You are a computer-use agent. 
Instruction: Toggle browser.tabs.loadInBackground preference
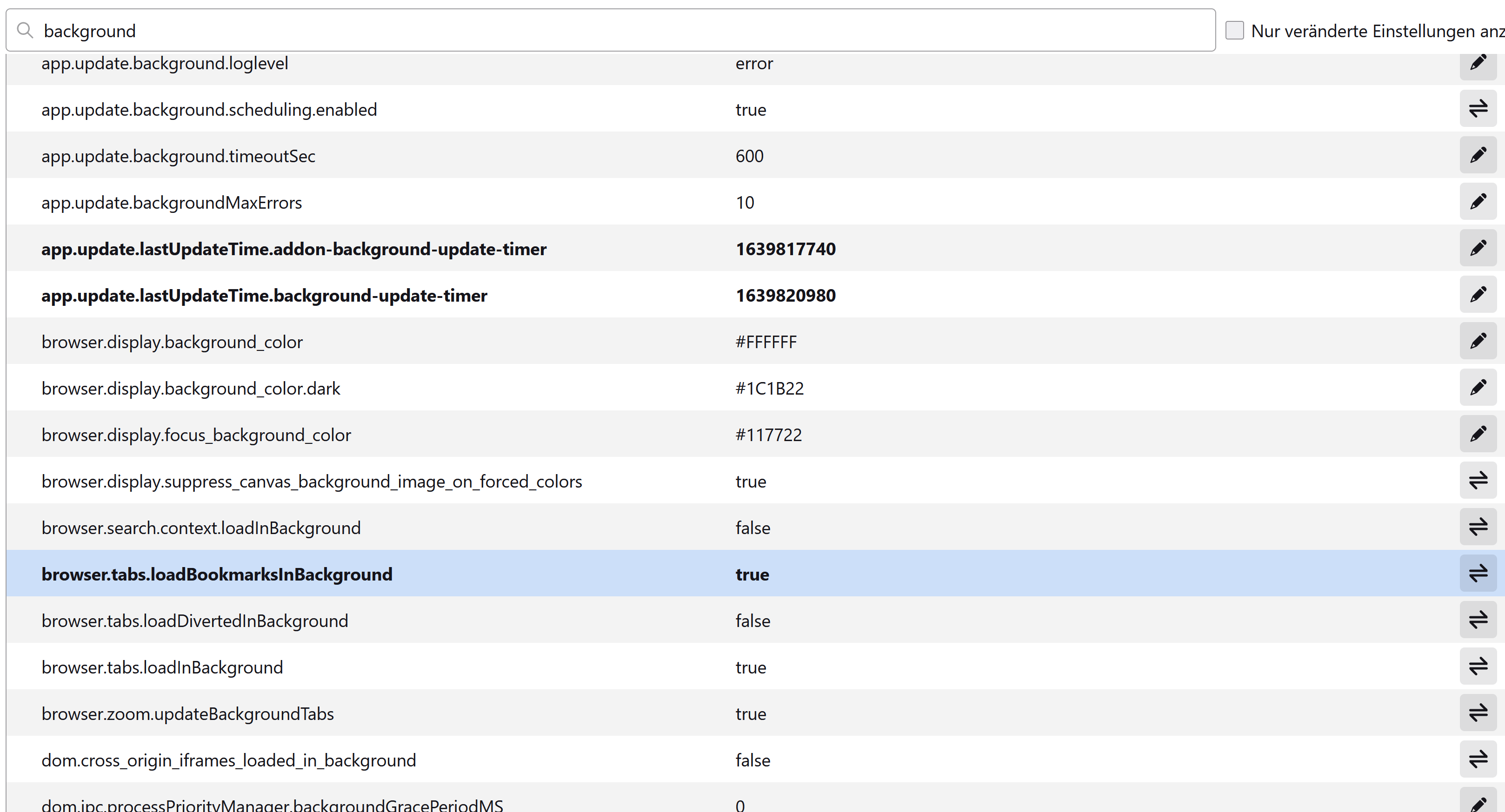tap(1478, 666)
